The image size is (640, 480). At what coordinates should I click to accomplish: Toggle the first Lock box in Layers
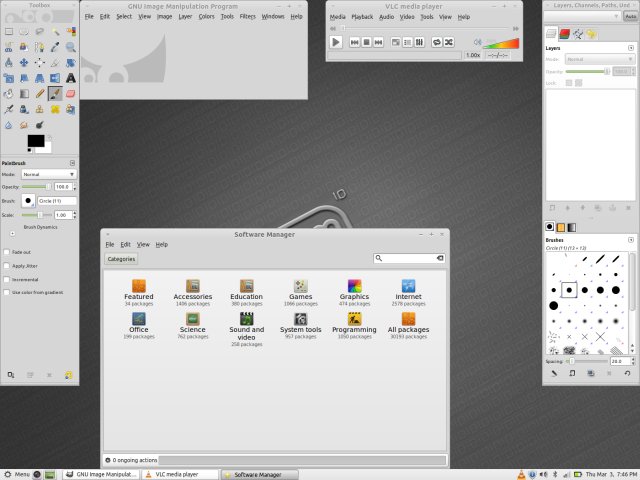tap(569, 83)
